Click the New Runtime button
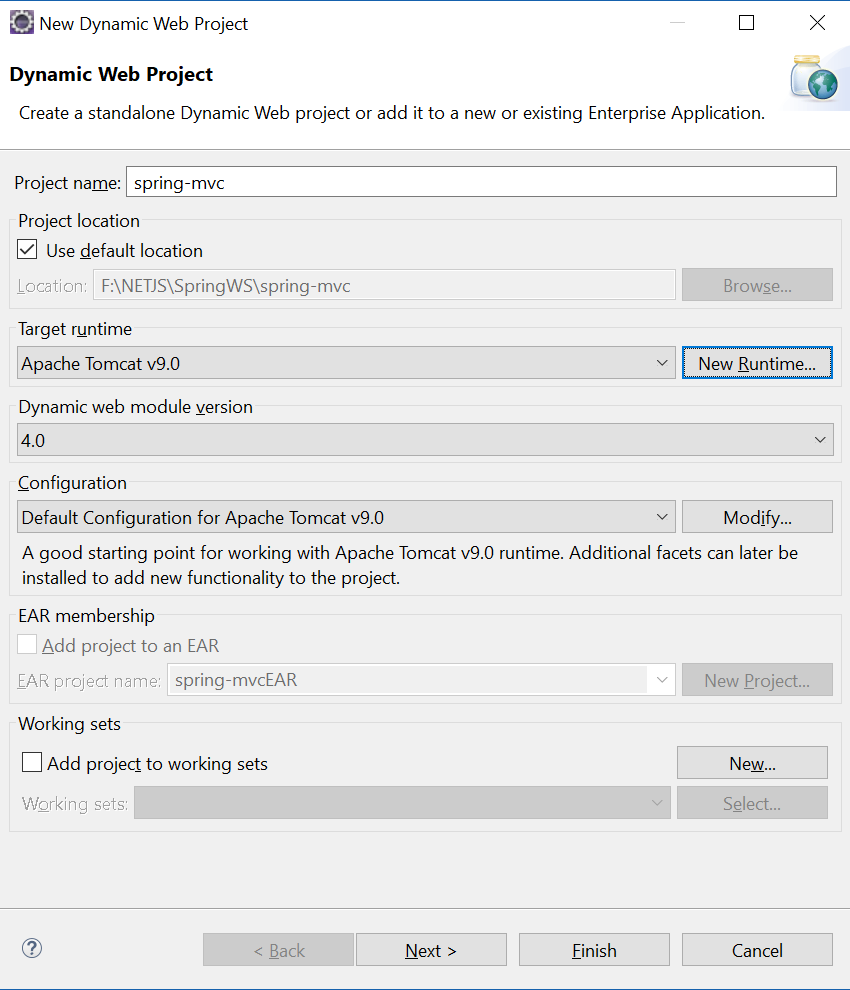 click(757, 363)
